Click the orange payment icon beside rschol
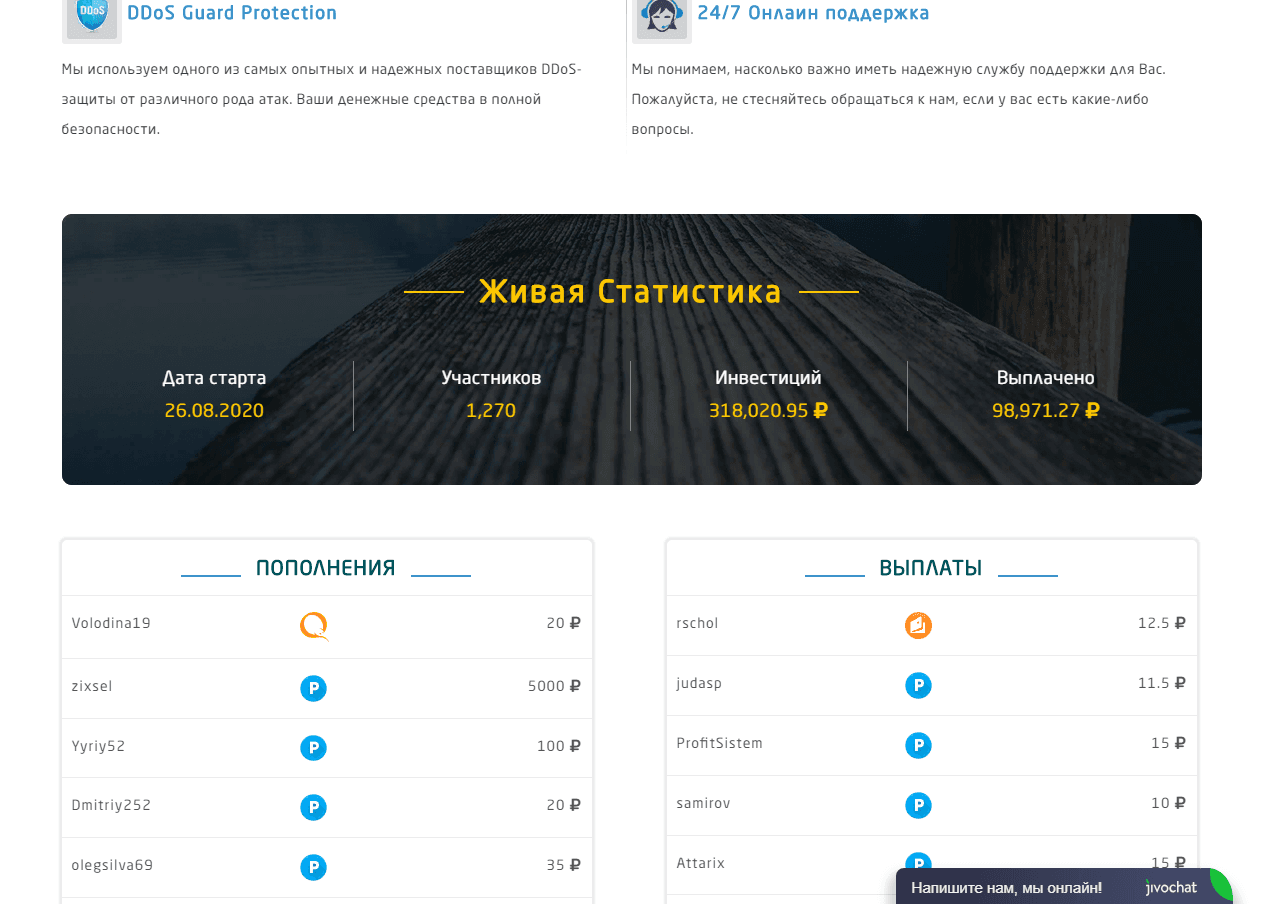Image resolution: width=1263 pixels, height=904 pixels. coord(918,626)
